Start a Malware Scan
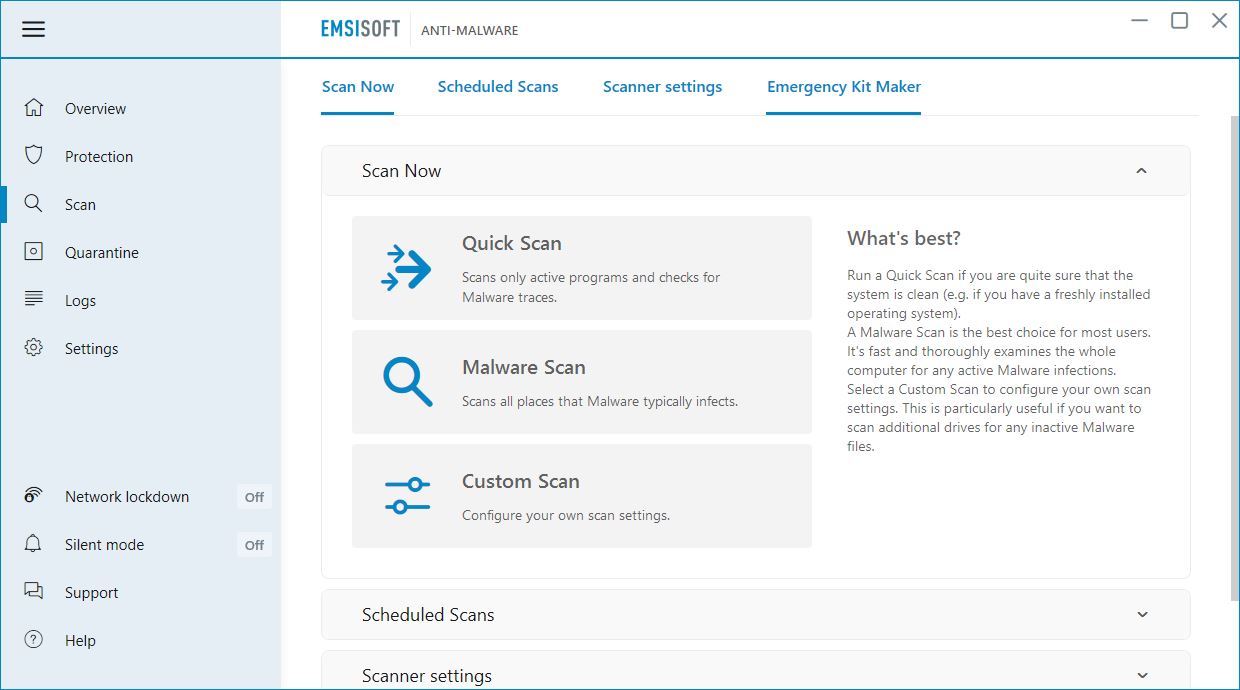Image resolution: width=1240 pixels, height=690 pixels. click(582, 382)
